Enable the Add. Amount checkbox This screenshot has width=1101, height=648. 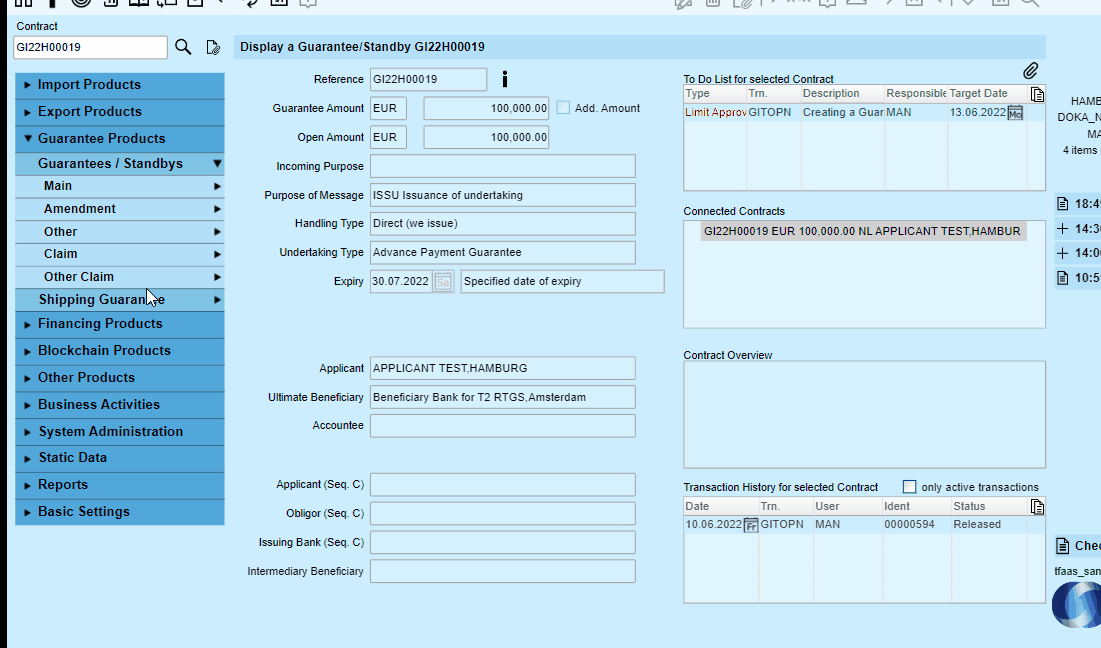pos(563,107)
